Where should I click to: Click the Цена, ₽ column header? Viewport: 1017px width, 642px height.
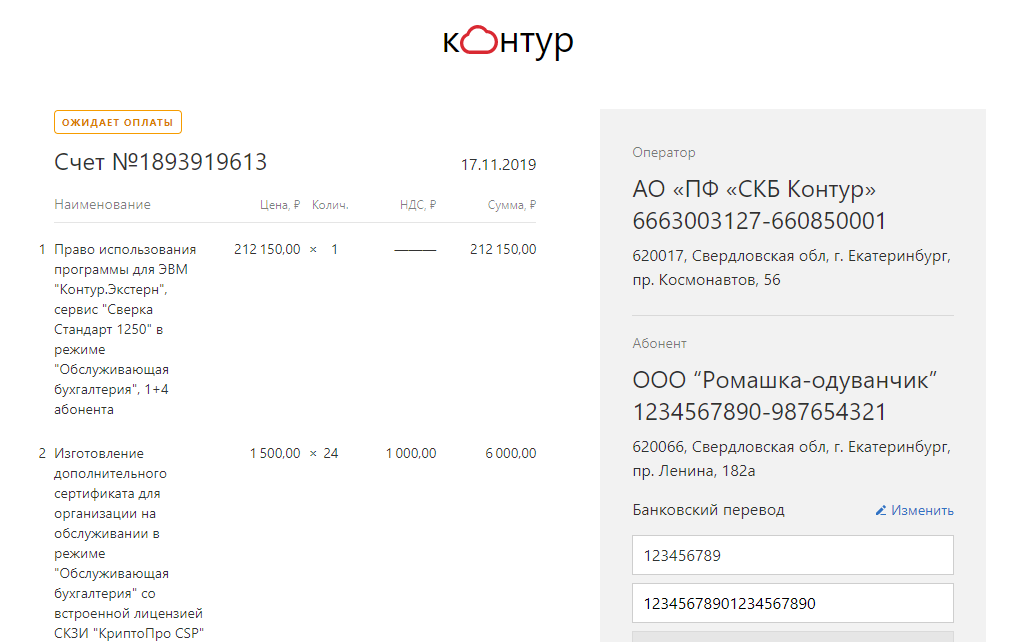[280, 205]
